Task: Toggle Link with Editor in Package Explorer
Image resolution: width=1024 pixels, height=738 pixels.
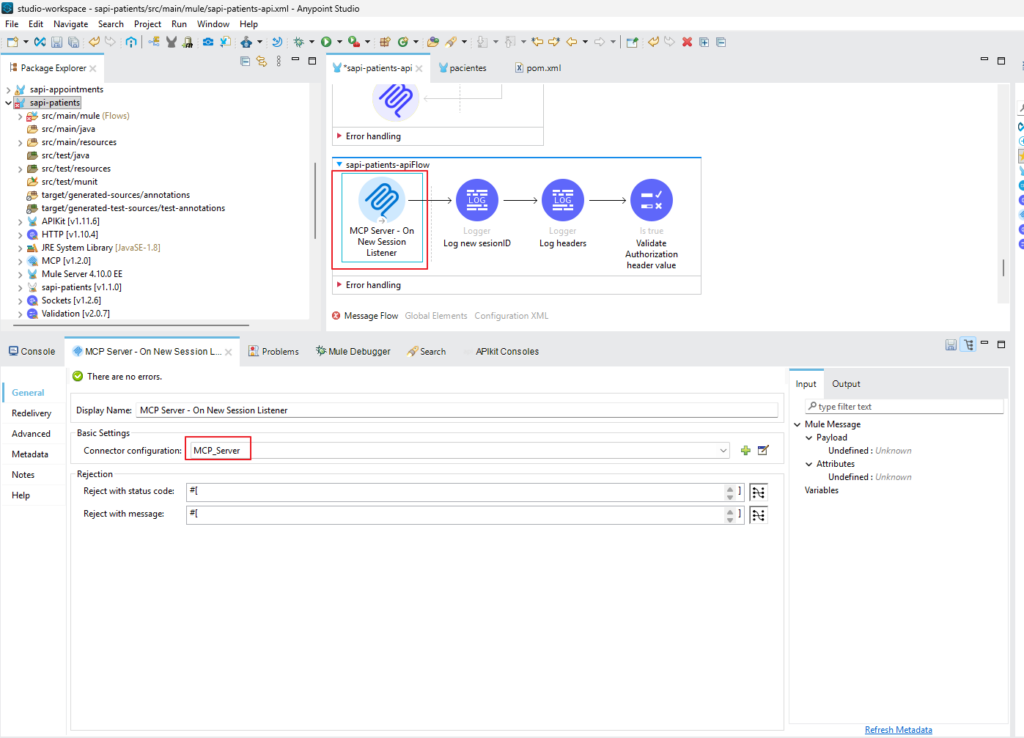Action: point(262,61)
